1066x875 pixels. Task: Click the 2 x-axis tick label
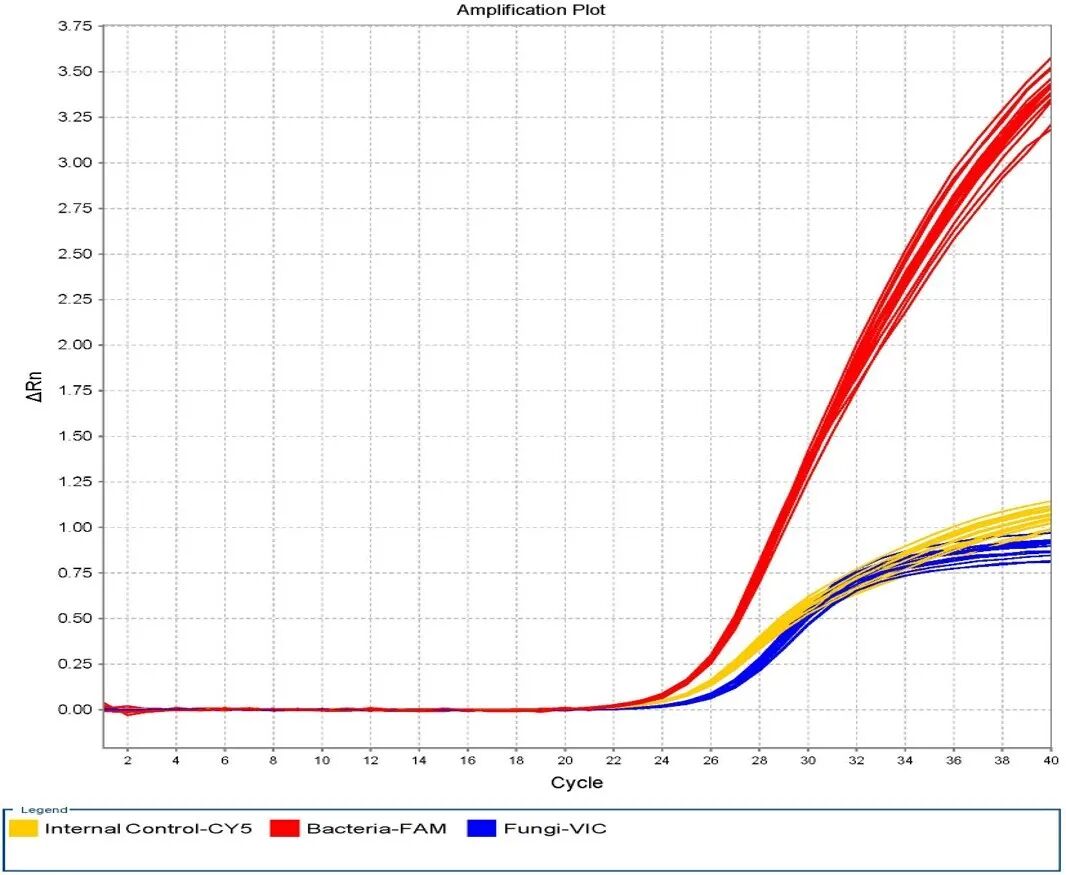(x=127, y=760)
